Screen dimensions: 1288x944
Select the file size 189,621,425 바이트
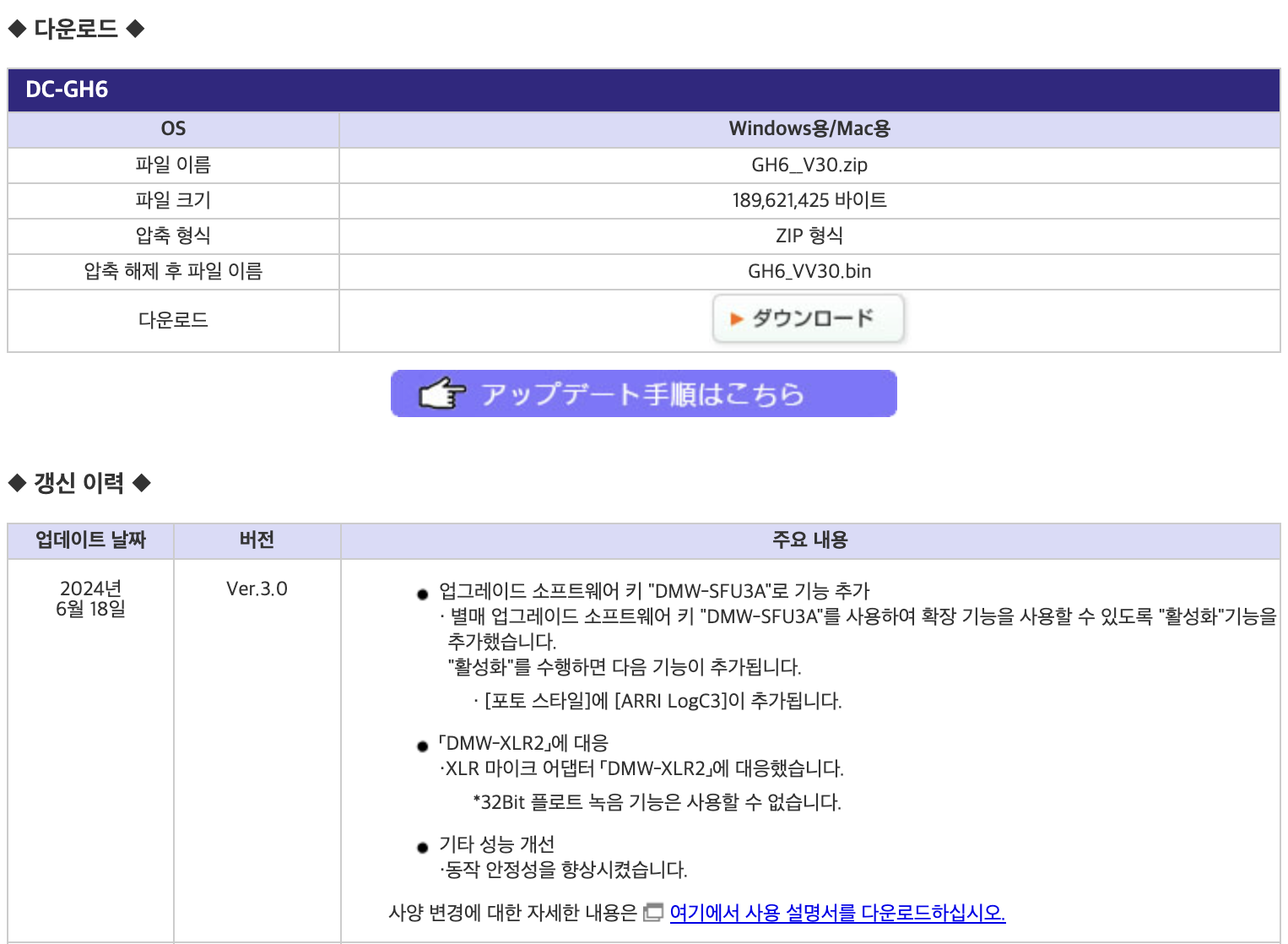pos(809,201)
